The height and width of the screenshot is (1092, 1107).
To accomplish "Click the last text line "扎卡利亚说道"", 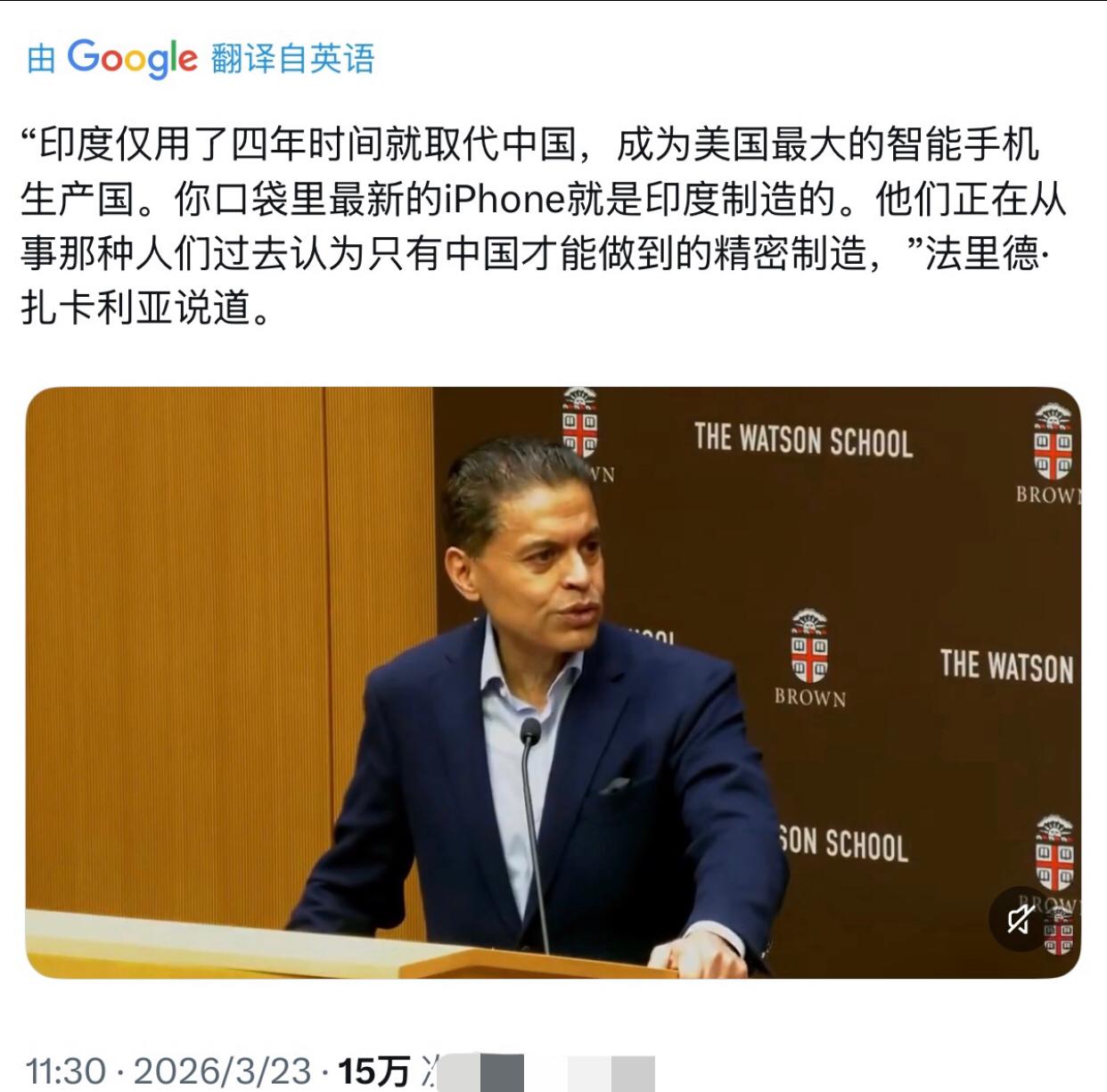I will click(145, 308).
